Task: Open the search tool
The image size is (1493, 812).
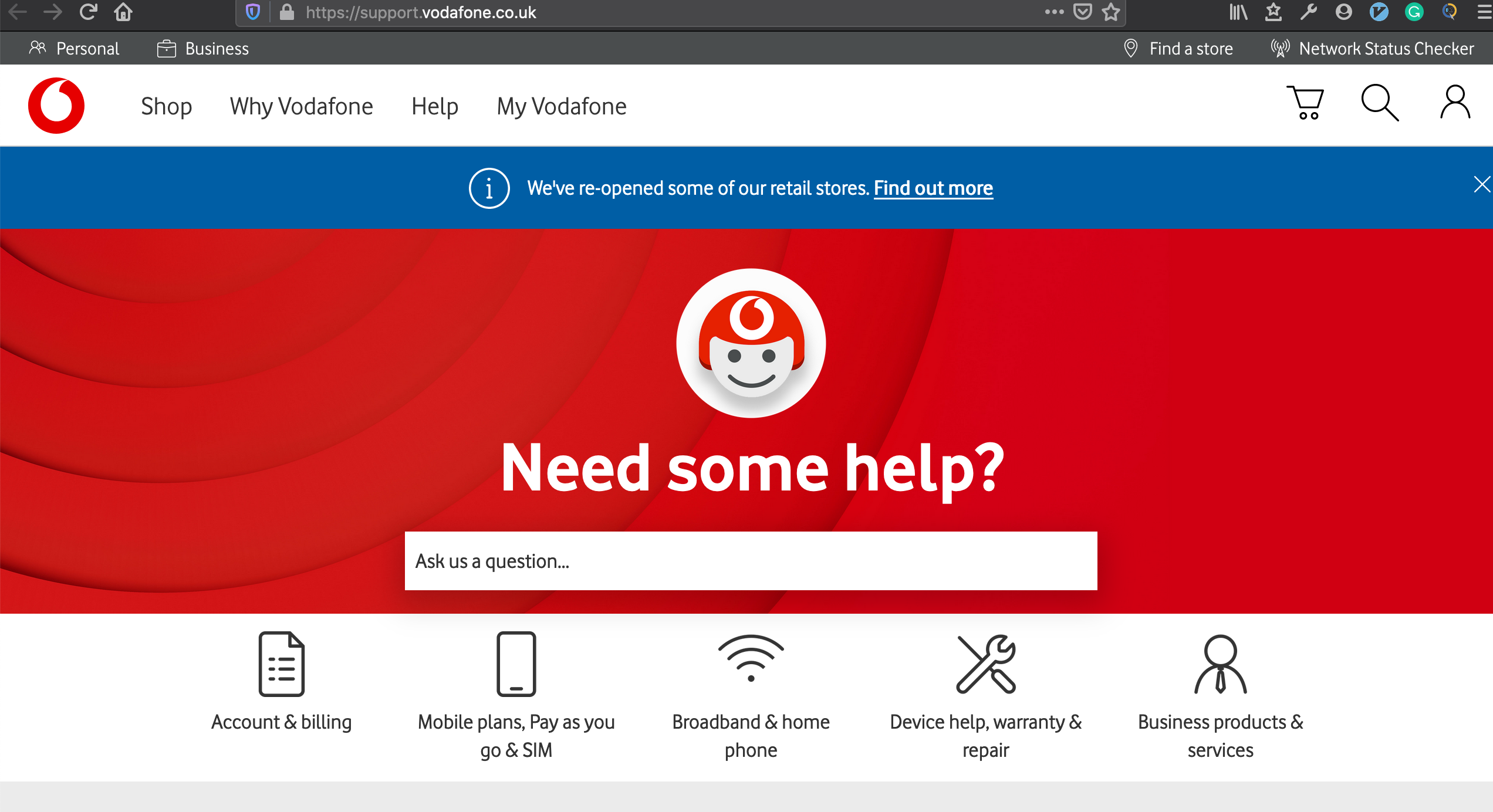Action: (1379, 103)
